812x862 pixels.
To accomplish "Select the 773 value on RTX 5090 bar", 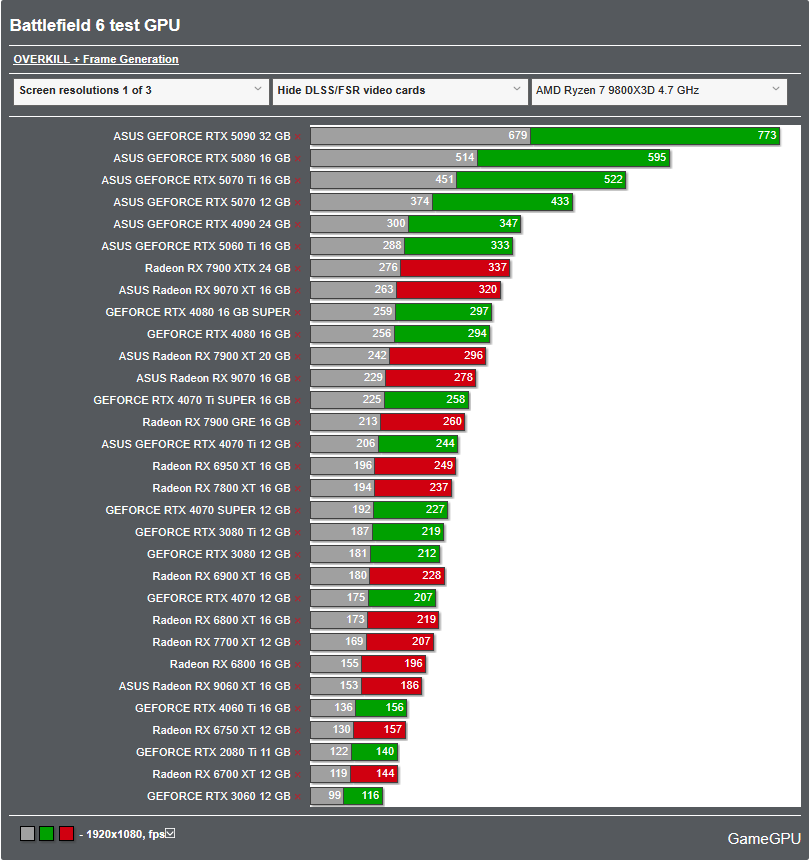I will pos(766,136).
